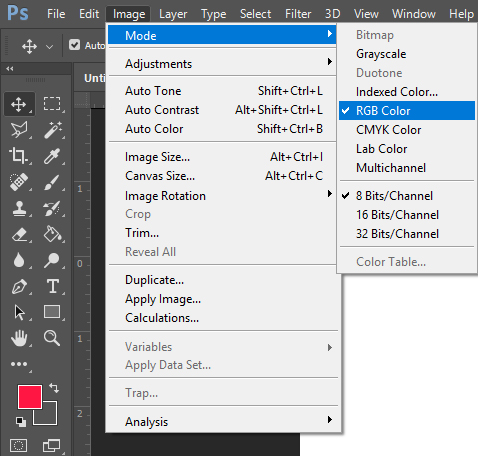Select the Rectangular Marquee tool
The width and height of the screenshot is (478, 456).
(x=52, y=104)
